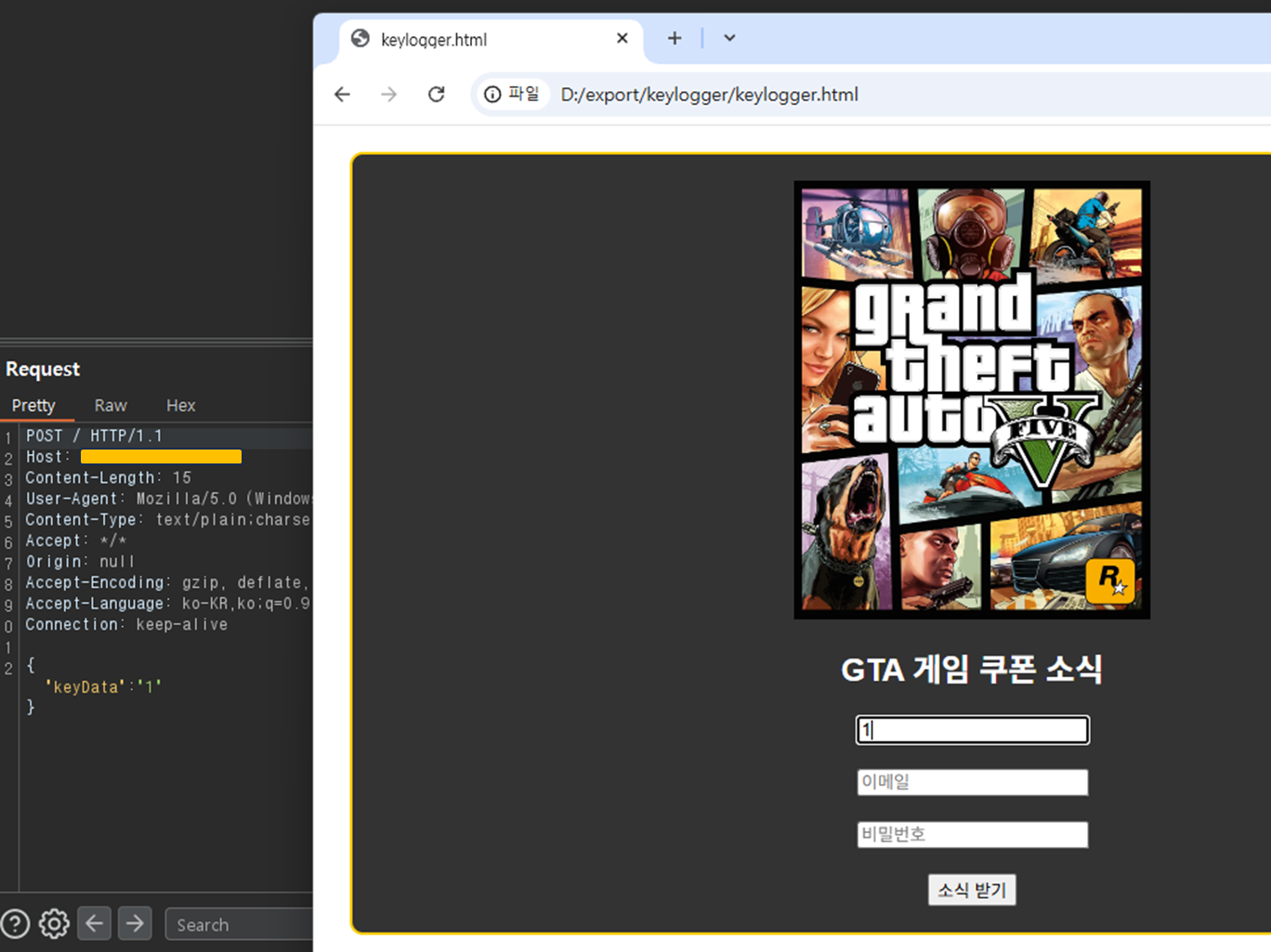The width and height of the screenshot is (1271, 952).
Task: Reload the keylogger.html page
Action: pyautogui.click(x=436, y=95)
